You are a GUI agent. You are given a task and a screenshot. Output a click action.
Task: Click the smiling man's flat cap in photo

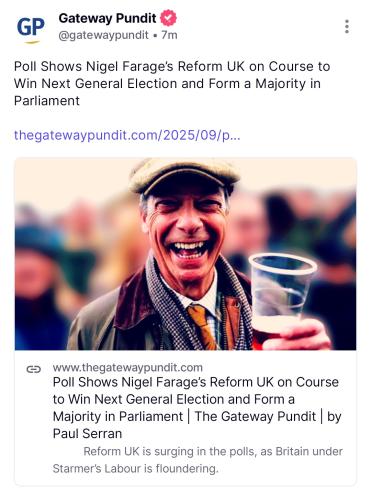pos(184,177)
